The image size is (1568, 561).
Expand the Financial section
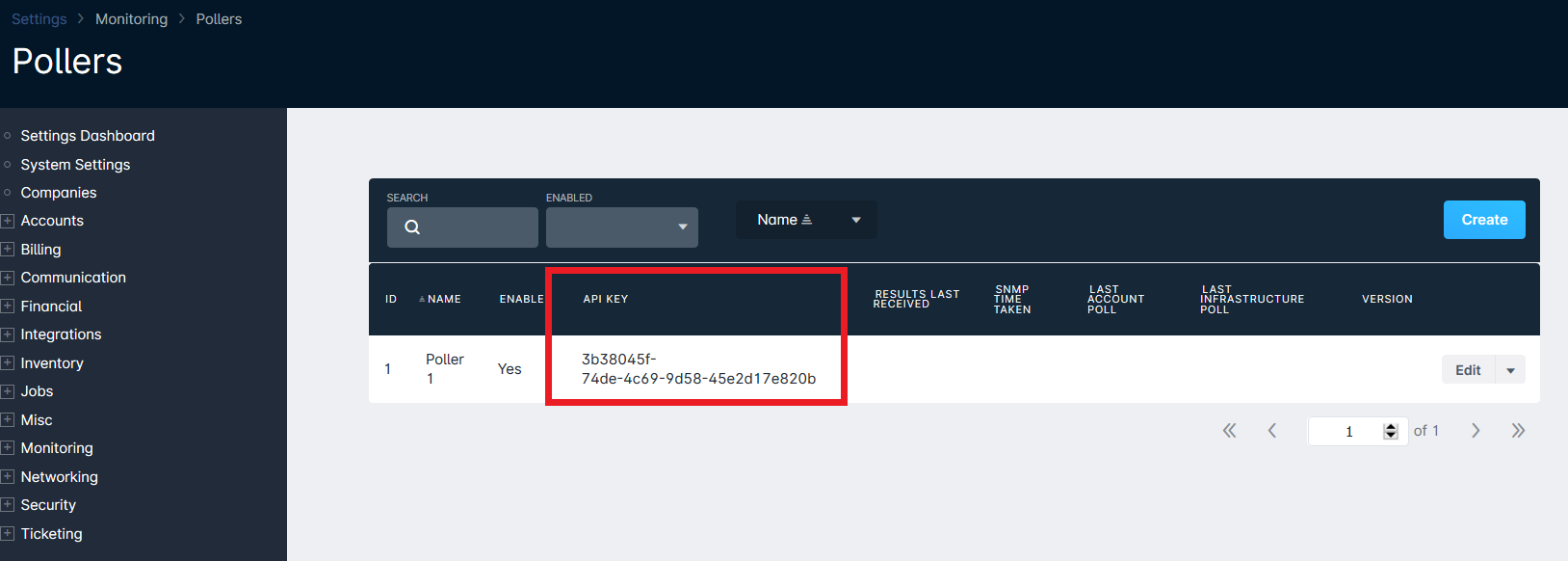pos(8,306)
